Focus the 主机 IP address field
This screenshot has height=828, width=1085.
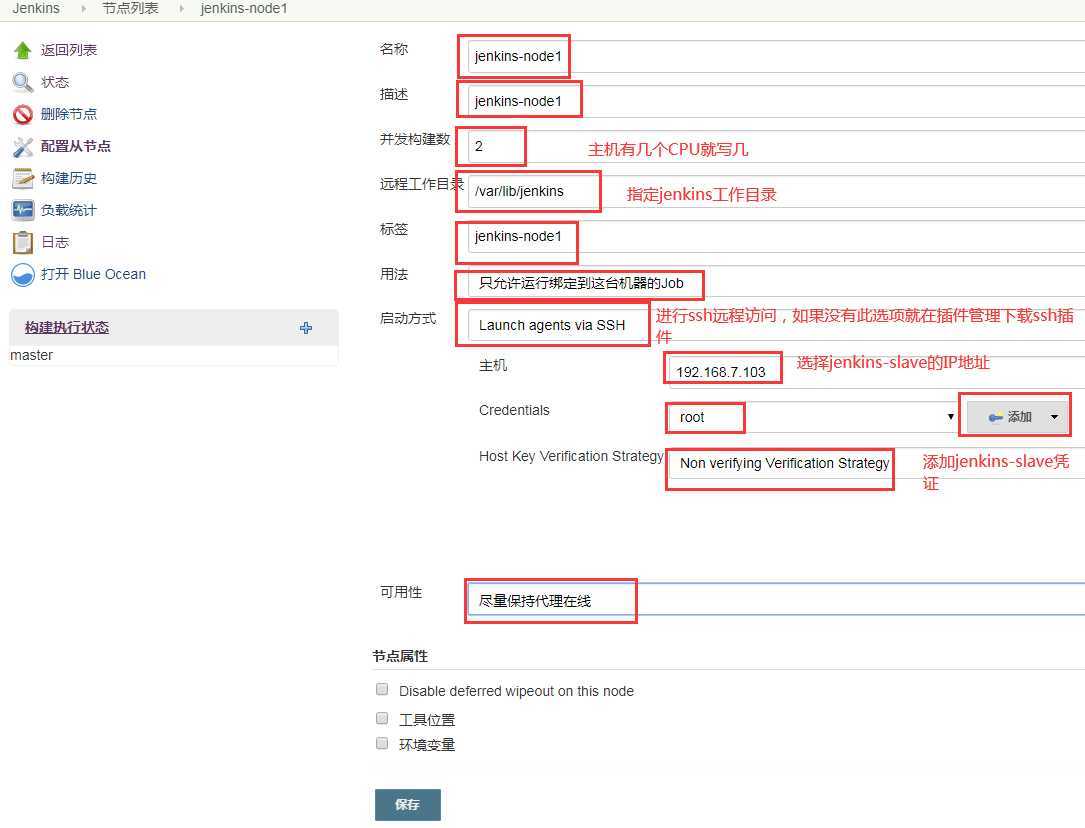point(877,371)
